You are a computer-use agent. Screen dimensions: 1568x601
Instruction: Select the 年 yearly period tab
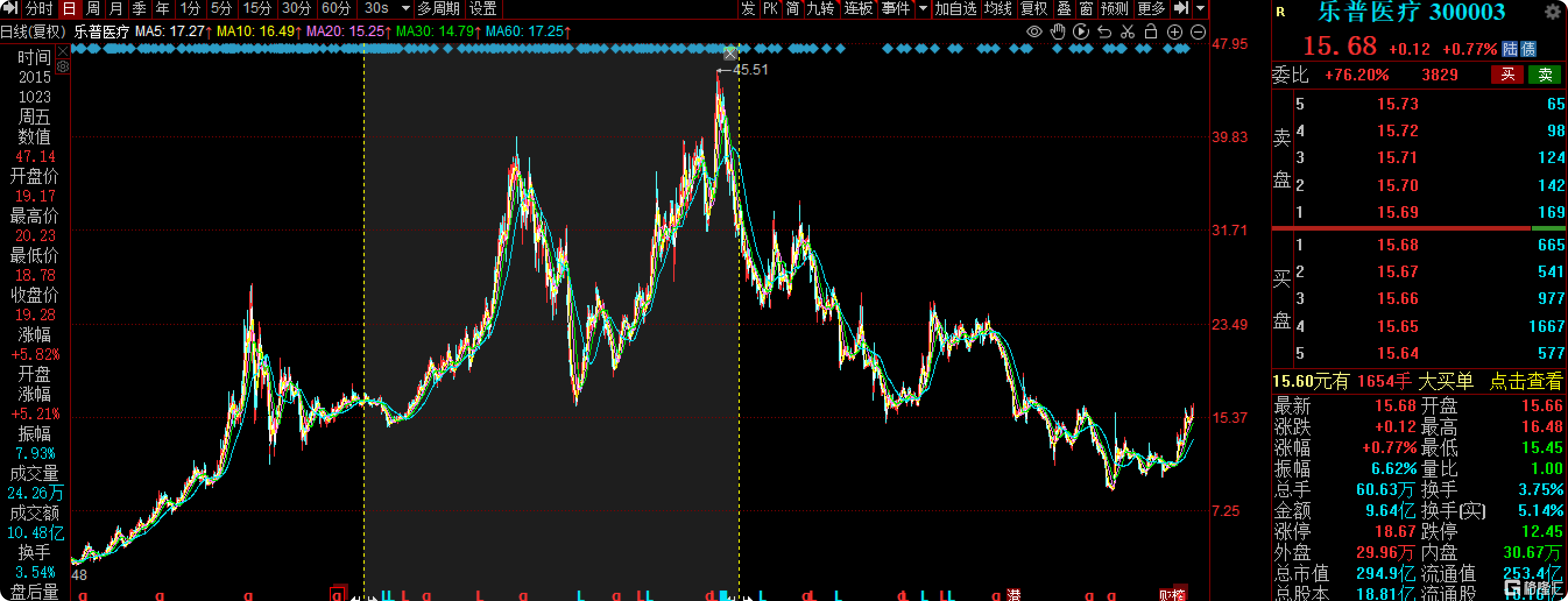(163, 9)
